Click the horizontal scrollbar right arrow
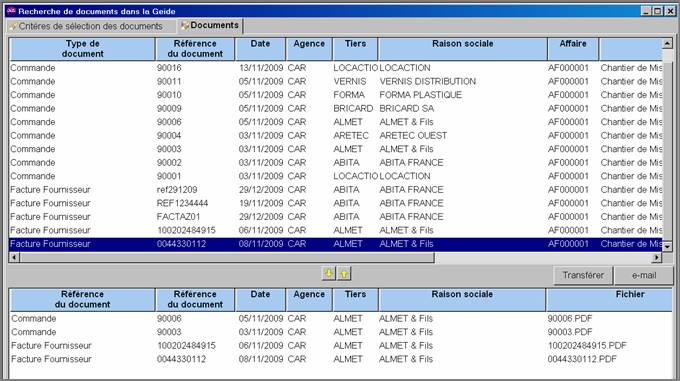 tap(657, 257)
